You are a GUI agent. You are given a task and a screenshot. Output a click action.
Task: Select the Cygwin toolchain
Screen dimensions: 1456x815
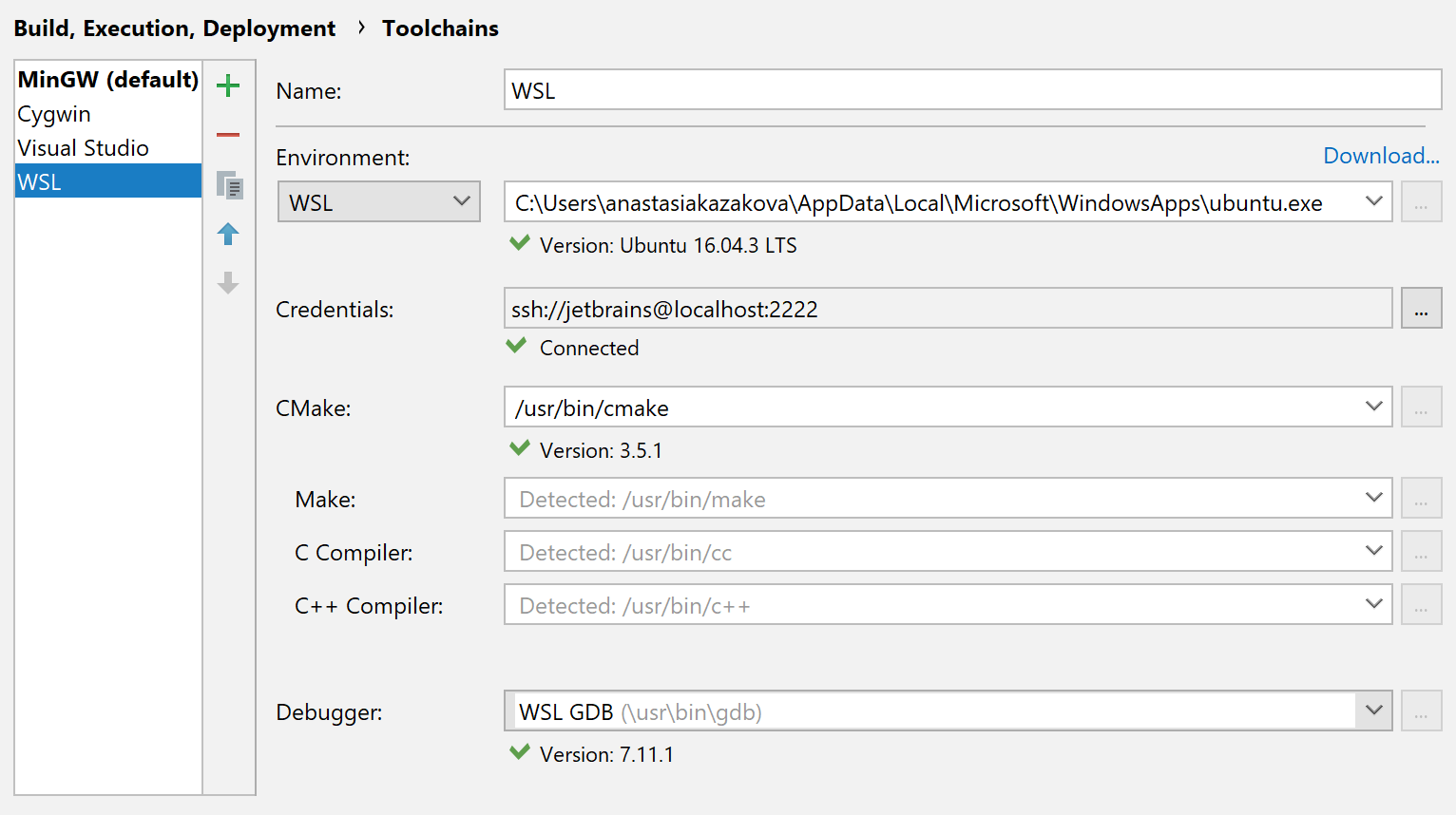pos(54,114)
